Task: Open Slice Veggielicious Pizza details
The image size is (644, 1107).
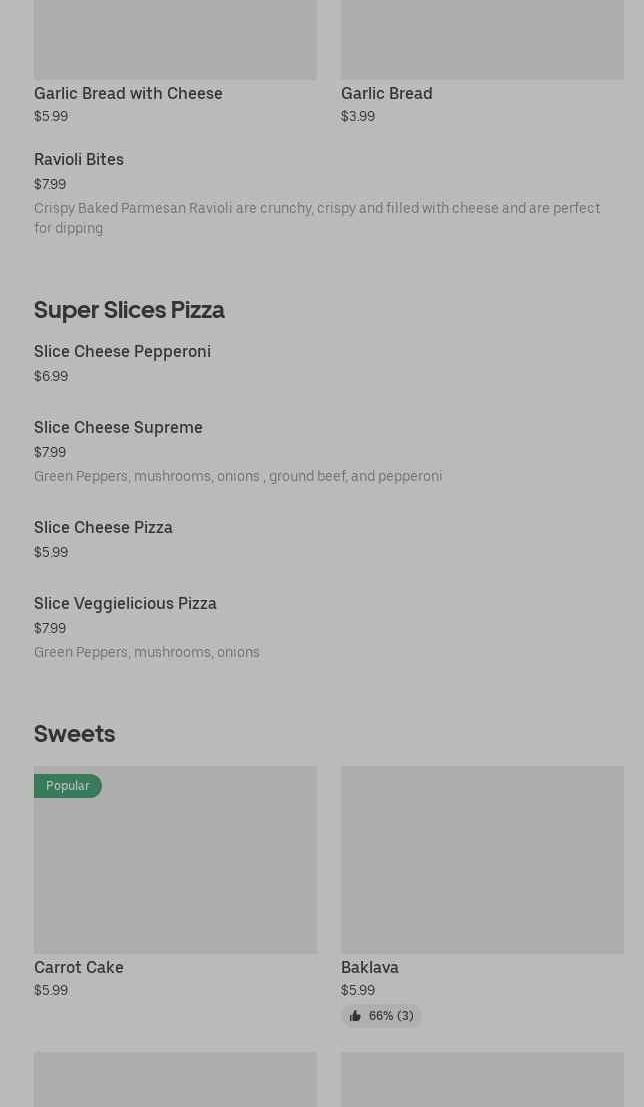Action: pyautogui.click(x=125, y=604)
